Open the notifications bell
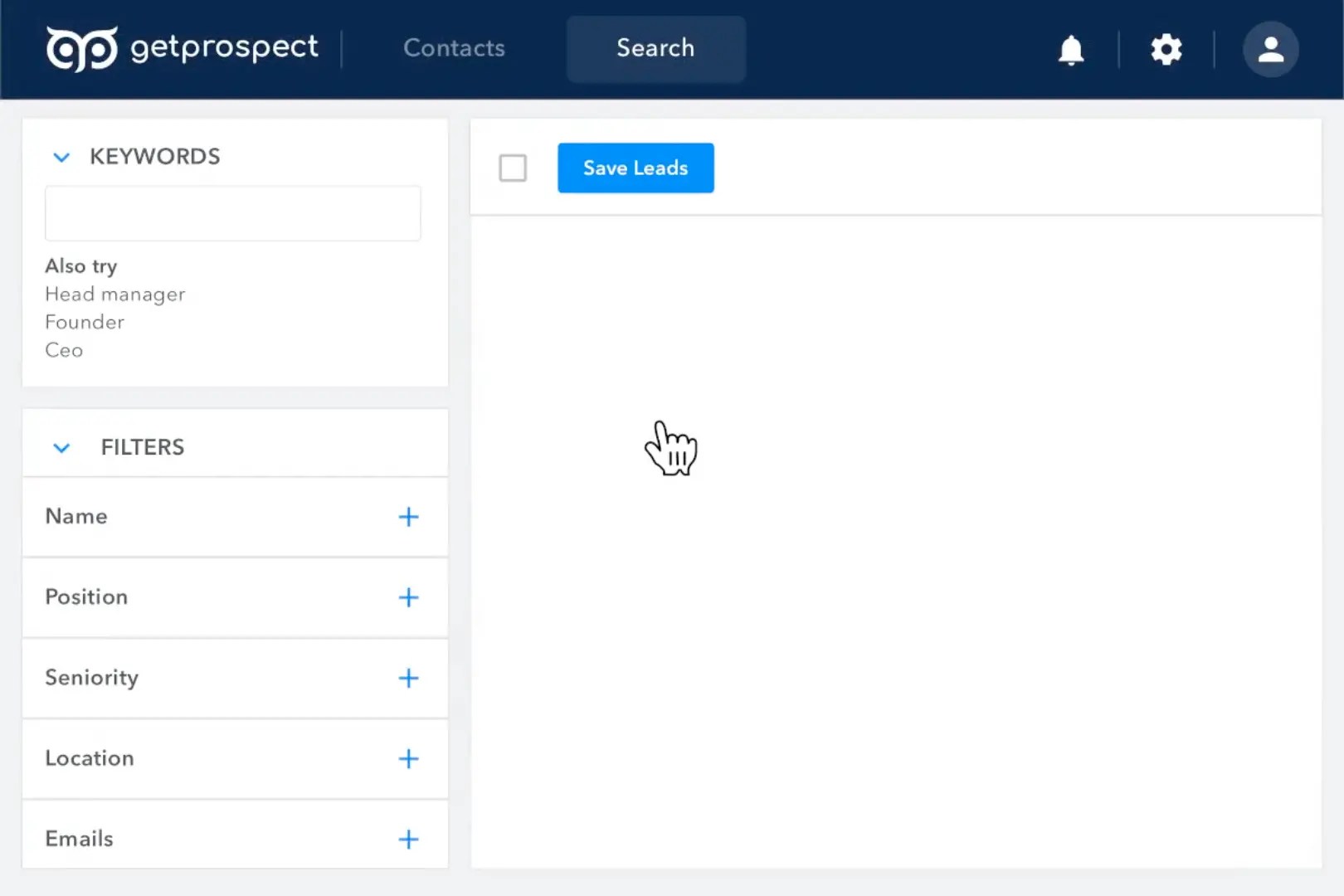The height and width of the screenshot is (896, 1344). click(1071, 50)
